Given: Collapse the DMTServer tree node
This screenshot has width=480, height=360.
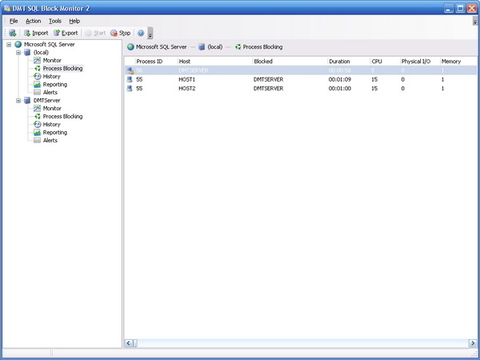Looking at the screenshot, I should click(x=19, y=100).
